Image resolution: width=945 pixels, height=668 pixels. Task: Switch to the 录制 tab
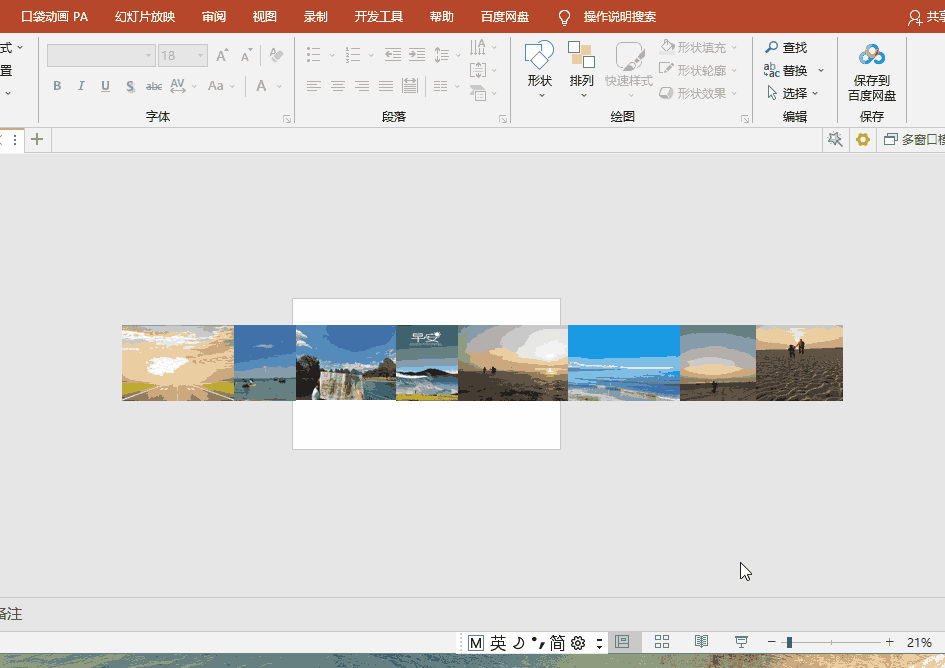[315, 16]
